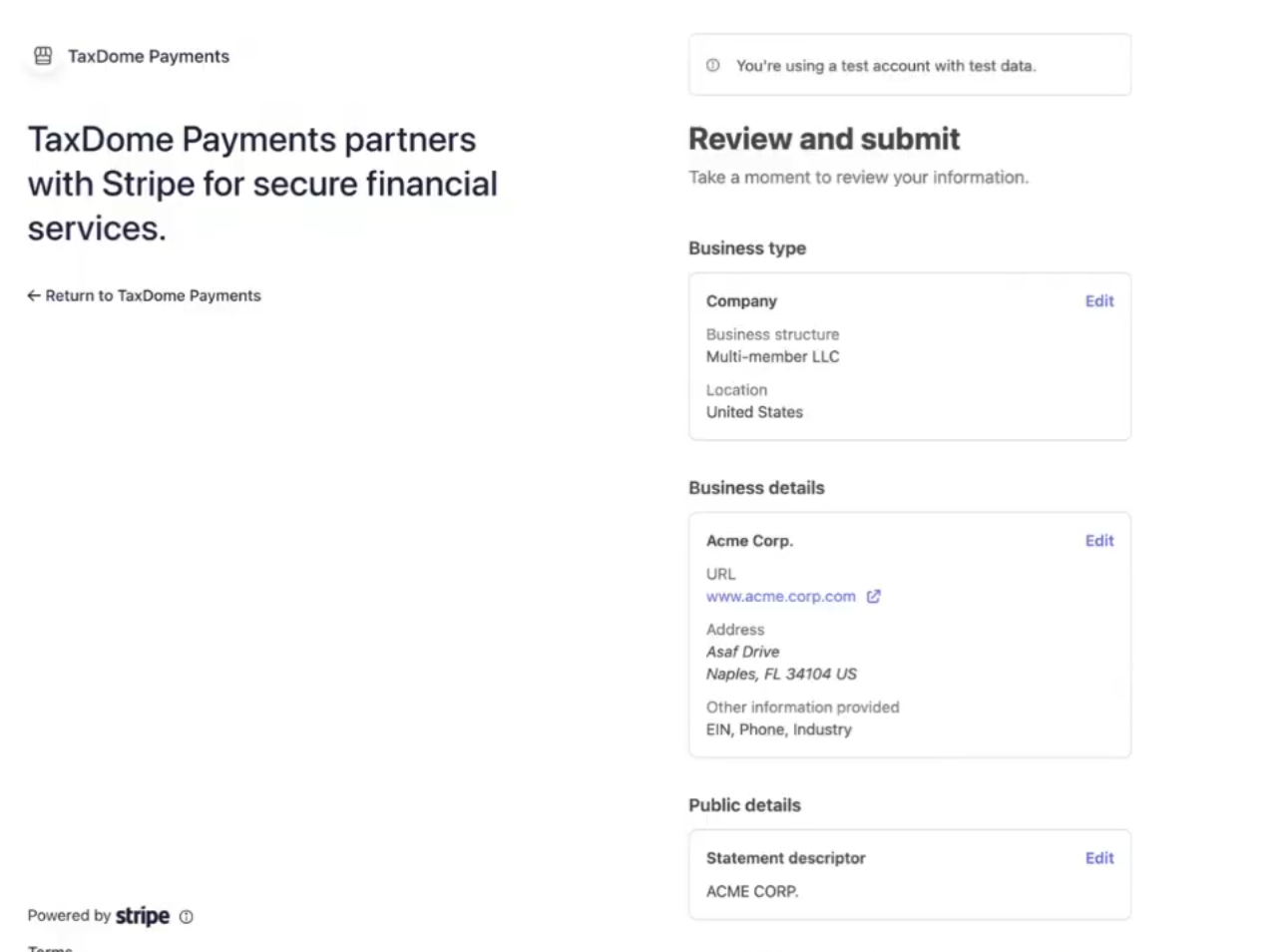
Task: Edit the Business type section
Action: click(x=1098, y=301)
